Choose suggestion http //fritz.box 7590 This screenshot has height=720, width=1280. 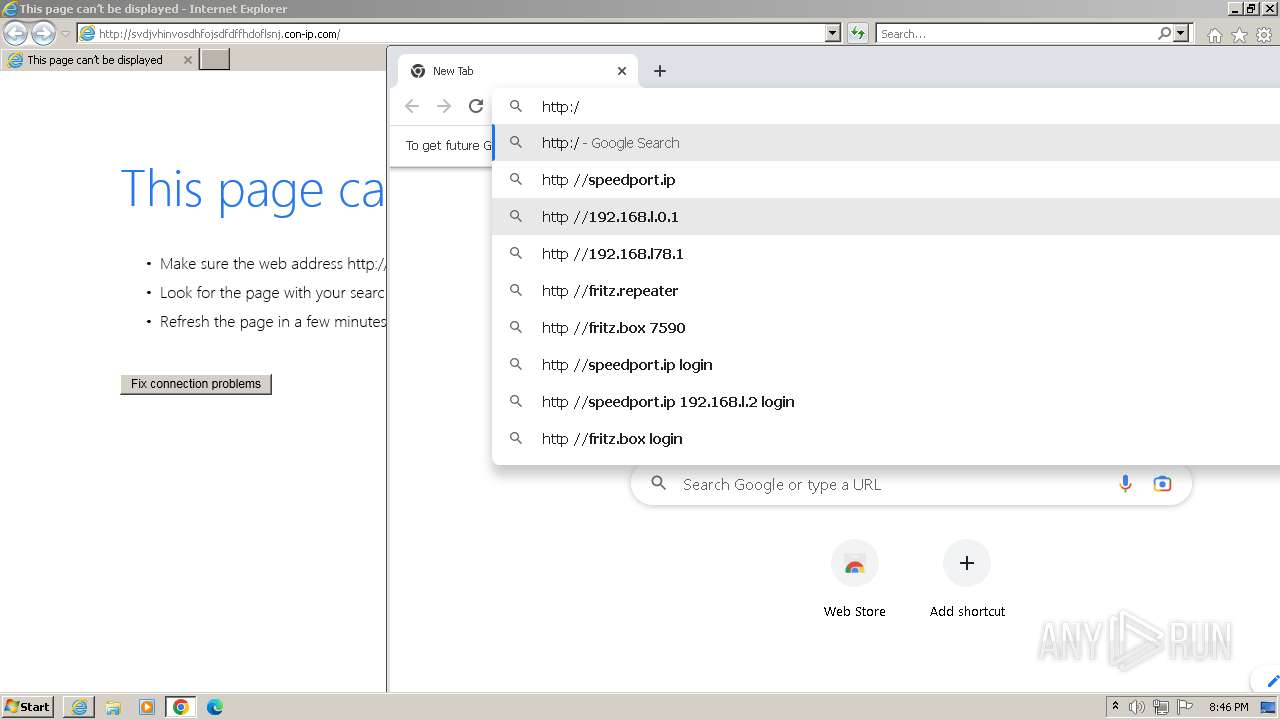886,328
